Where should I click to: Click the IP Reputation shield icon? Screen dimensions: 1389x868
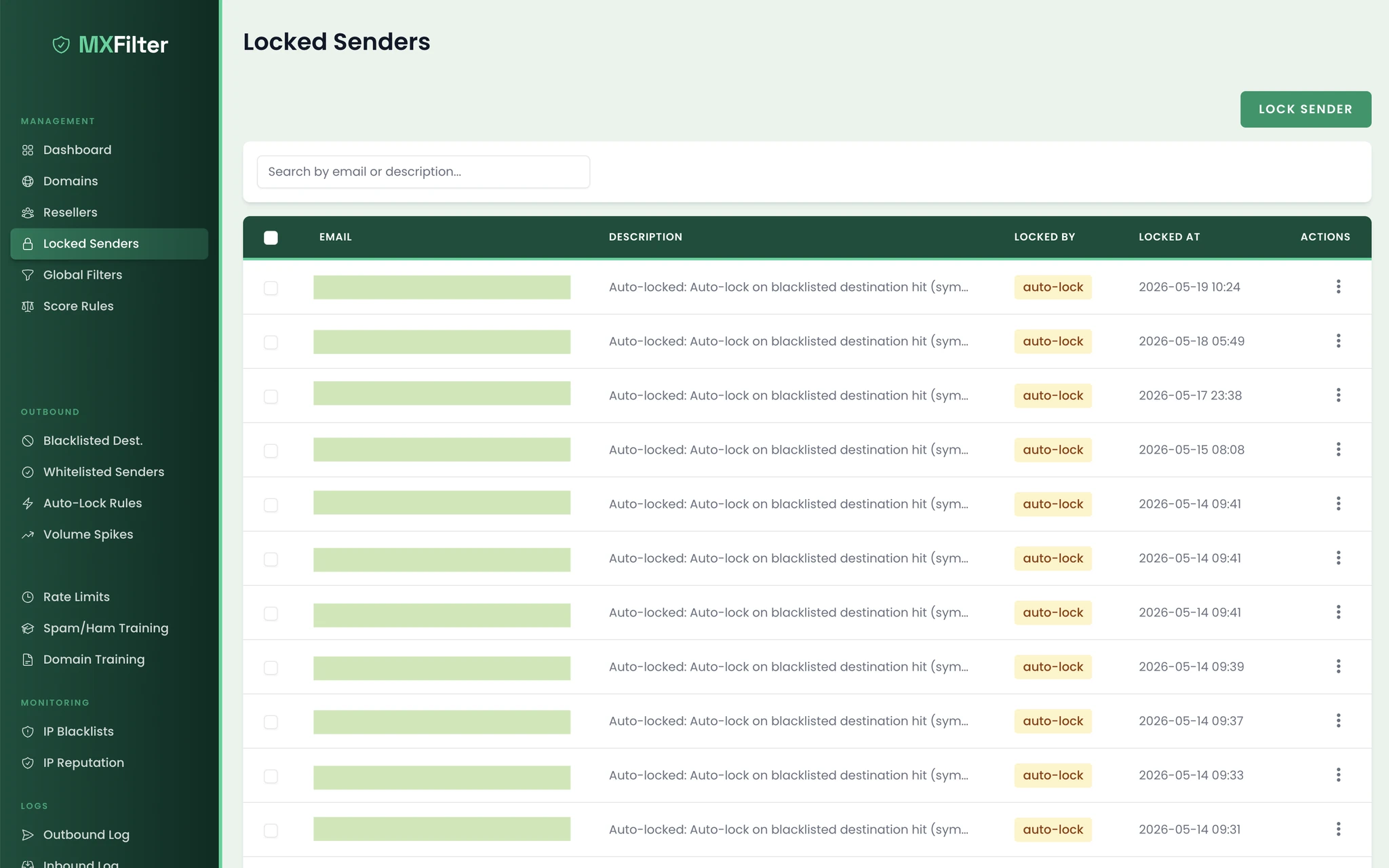pyautogui.click(x=28, y=762)
